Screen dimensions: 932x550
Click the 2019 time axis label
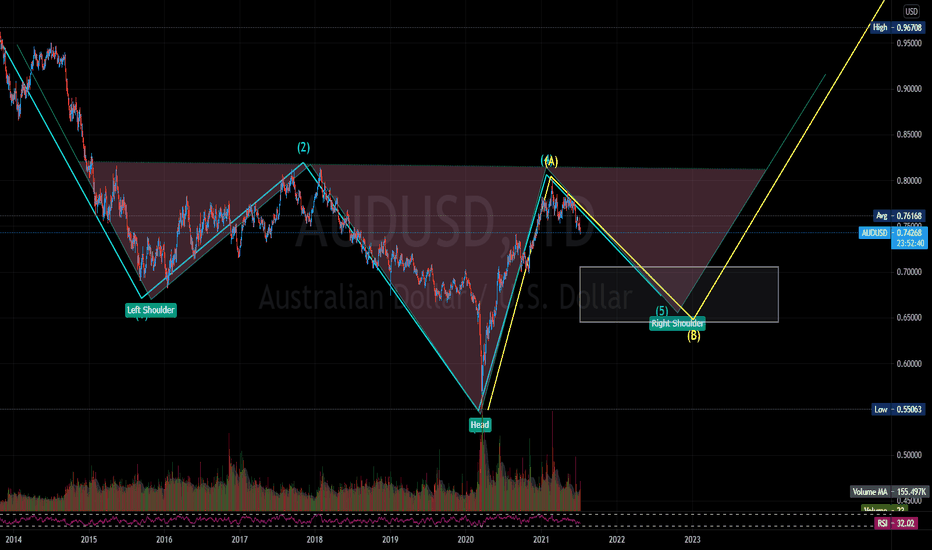(x=390, y=539)
